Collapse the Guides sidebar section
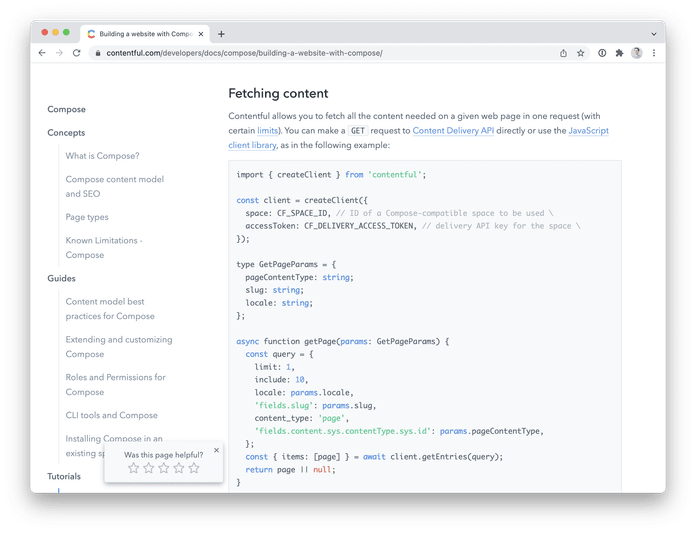 pos(61,278)
